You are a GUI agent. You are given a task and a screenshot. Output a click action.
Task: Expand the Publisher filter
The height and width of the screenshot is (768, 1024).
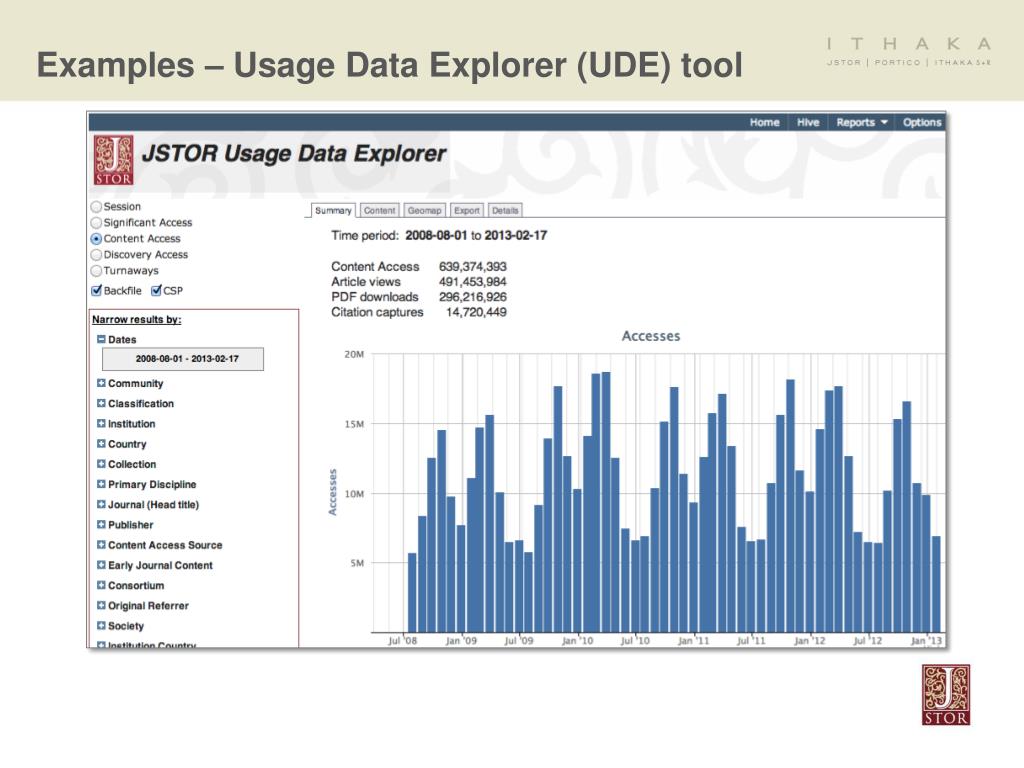(x=101, y=525)
